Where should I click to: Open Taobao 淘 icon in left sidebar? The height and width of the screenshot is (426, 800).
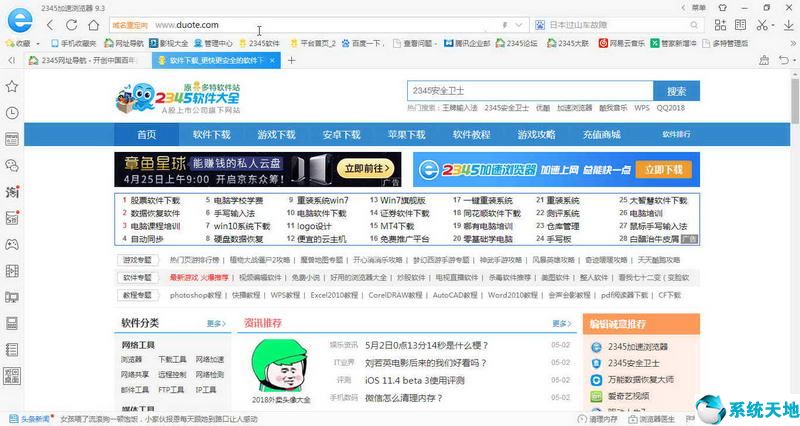[12, 192]
